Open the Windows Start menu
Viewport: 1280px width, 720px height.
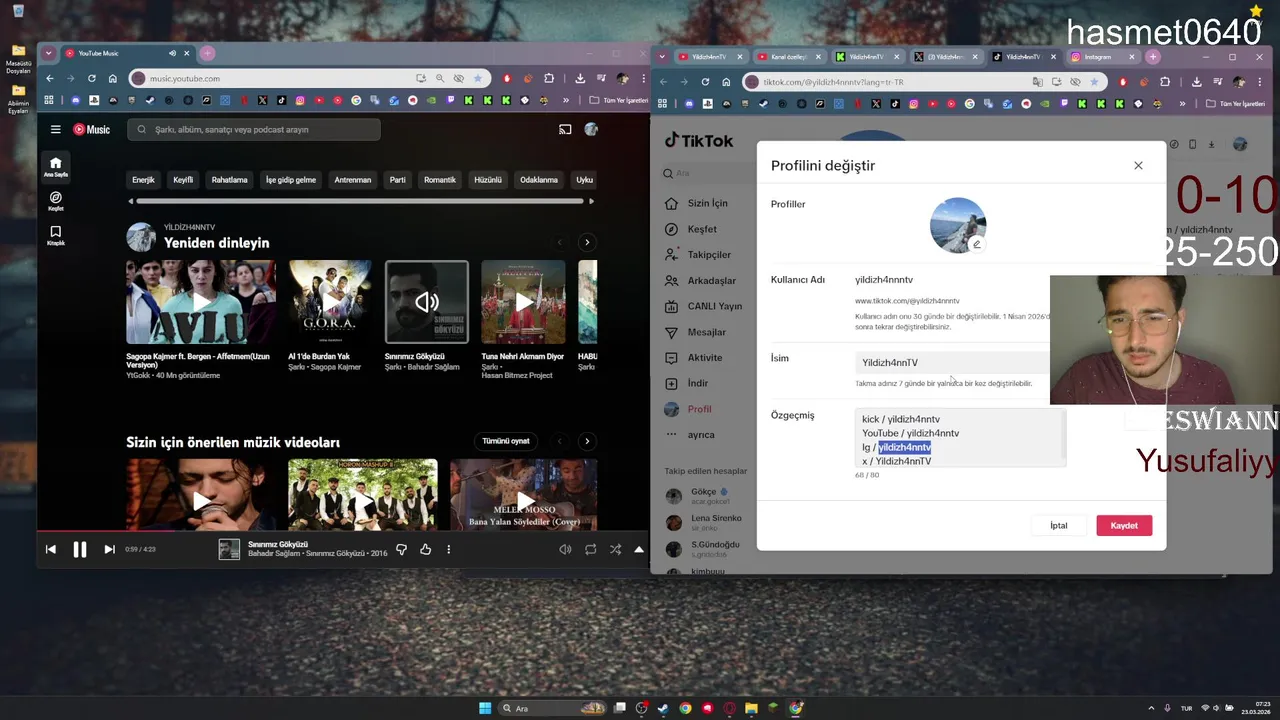point(485,708)
